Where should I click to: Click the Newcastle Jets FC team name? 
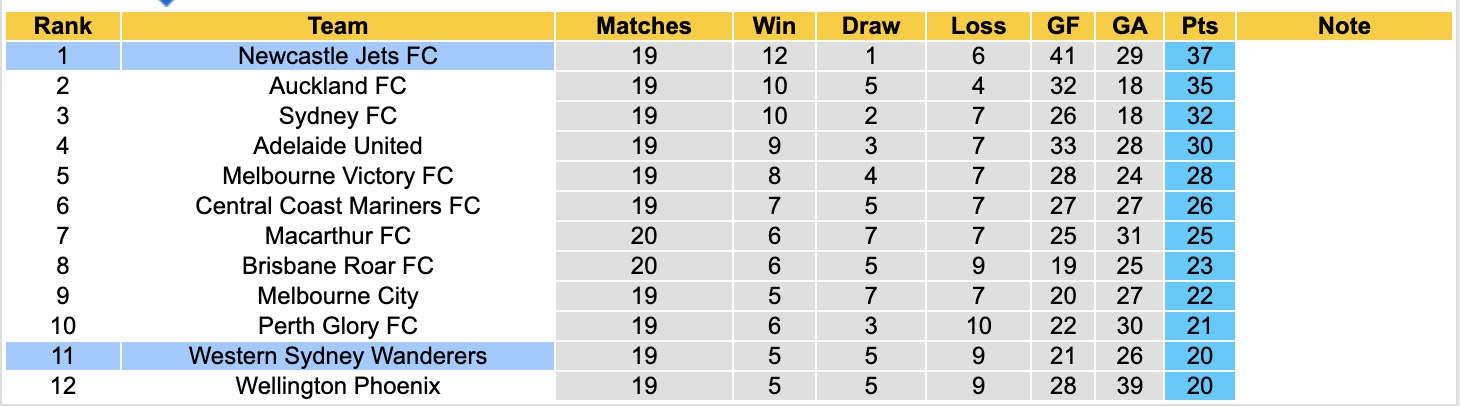point(338,56)
